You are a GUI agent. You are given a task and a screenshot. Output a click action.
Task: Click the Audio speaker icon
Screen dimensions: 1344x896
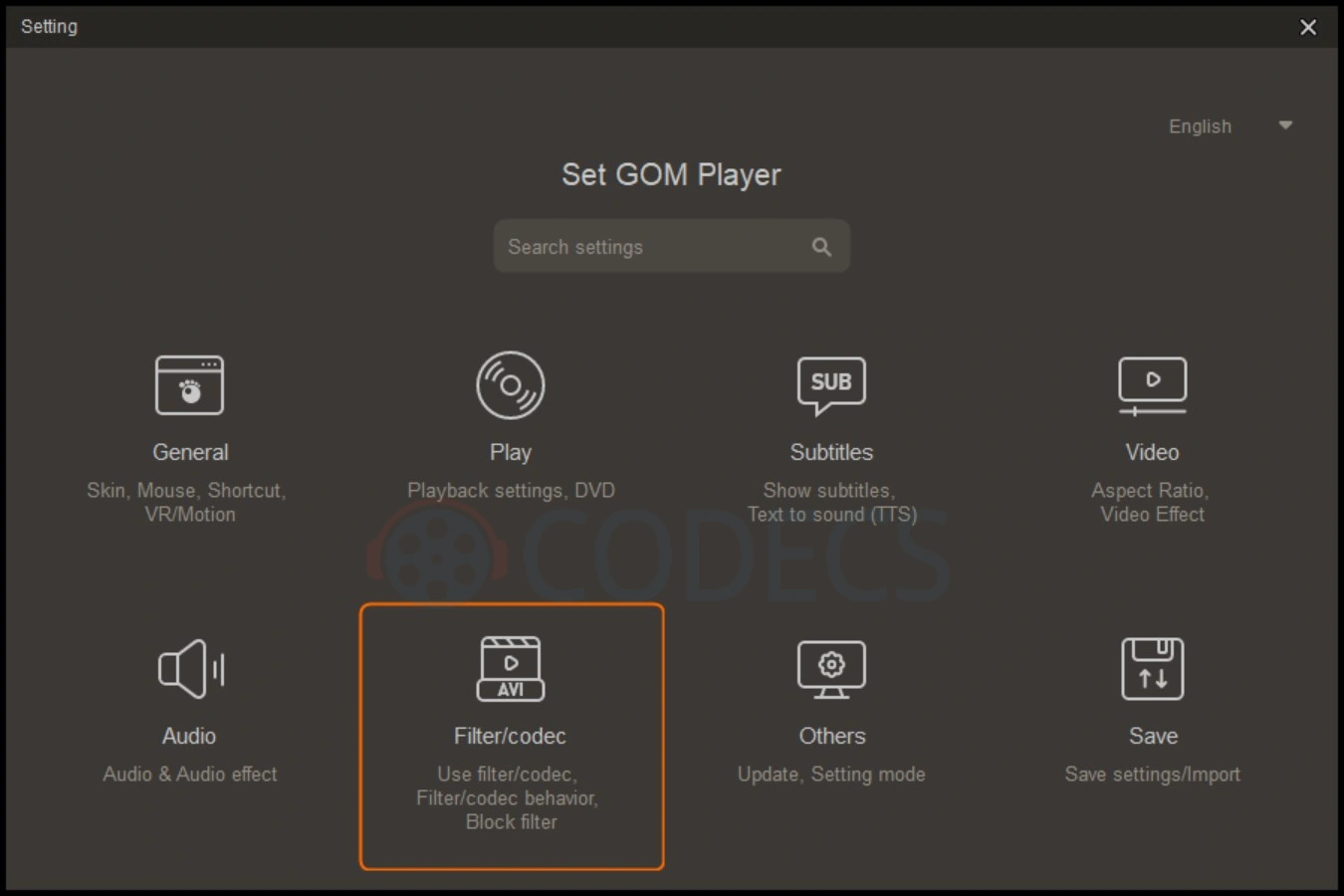[190, 669]
